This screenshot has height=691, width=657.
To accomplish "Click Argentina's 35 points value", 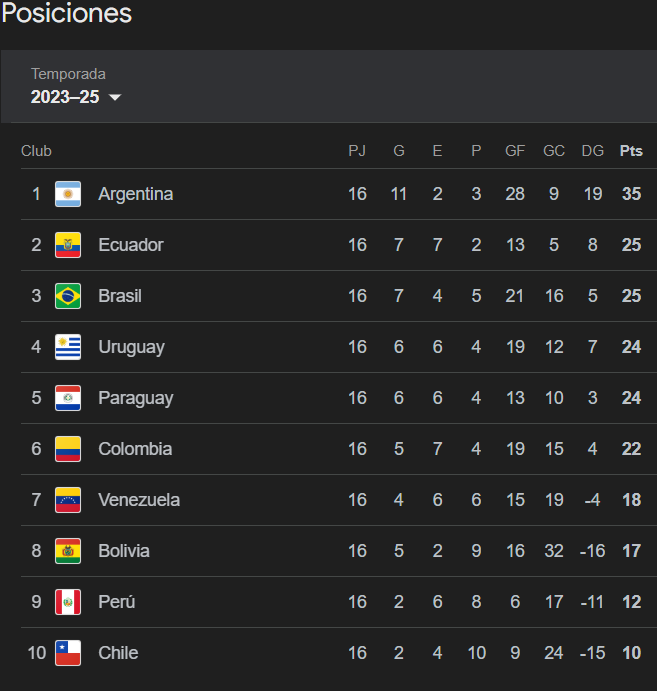I will [x=631, y=194].
